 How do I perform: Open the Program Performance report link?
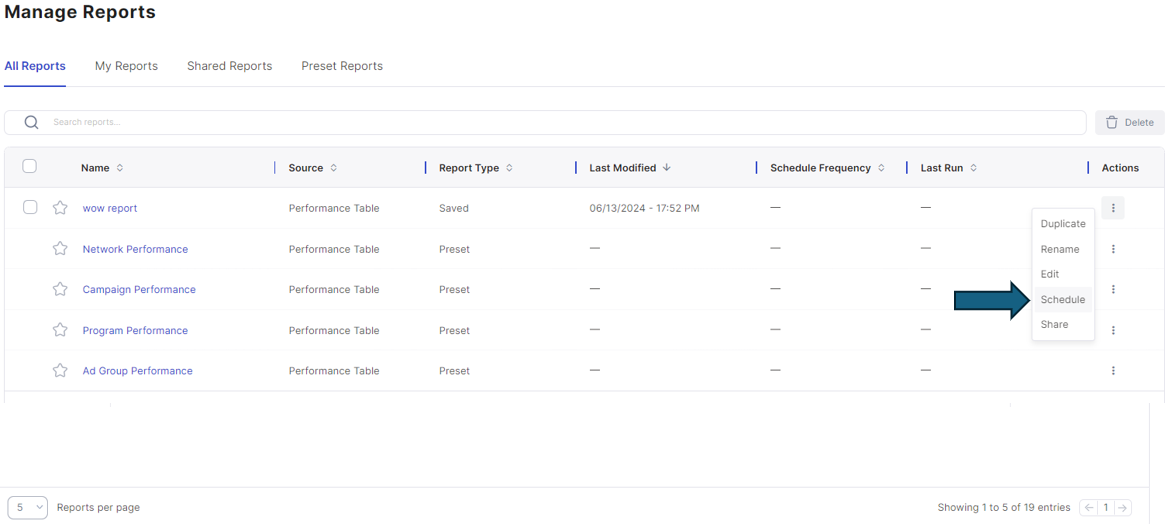pos(135,330)
